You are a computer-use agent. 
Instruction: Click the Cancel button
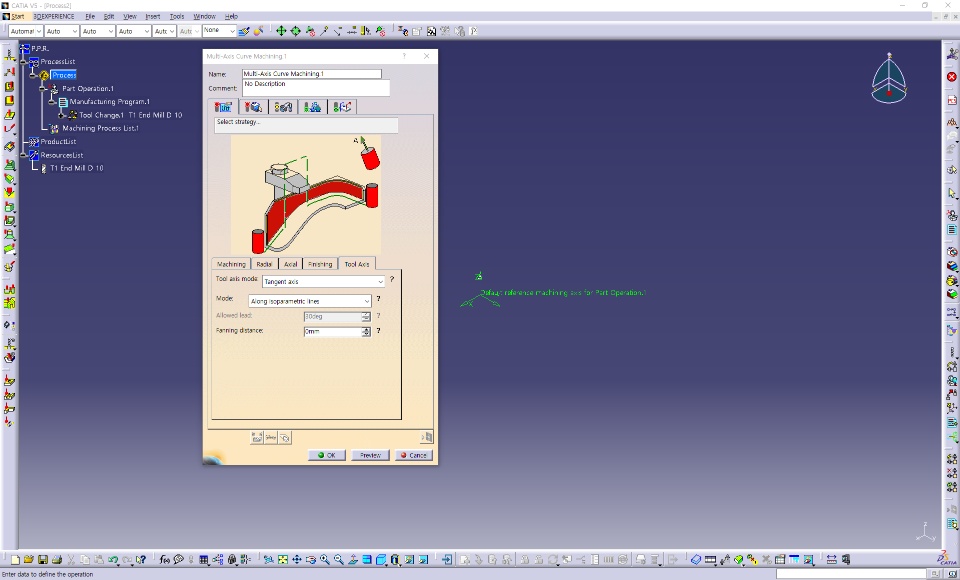tap(414, 455)
